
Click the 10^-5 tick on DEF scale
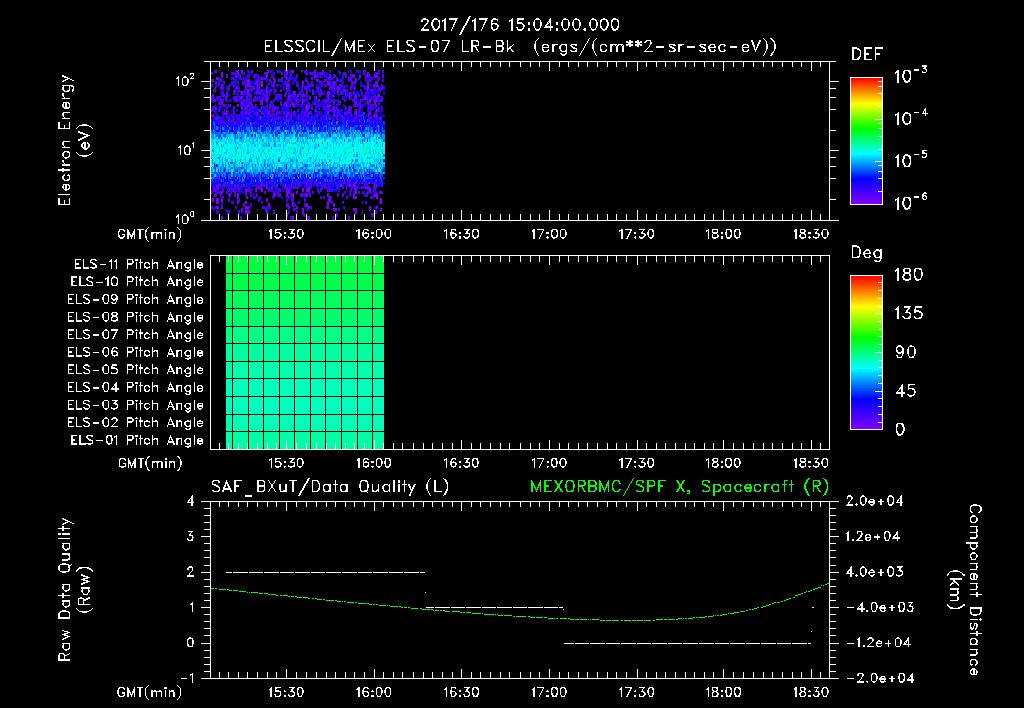[910, 160]
